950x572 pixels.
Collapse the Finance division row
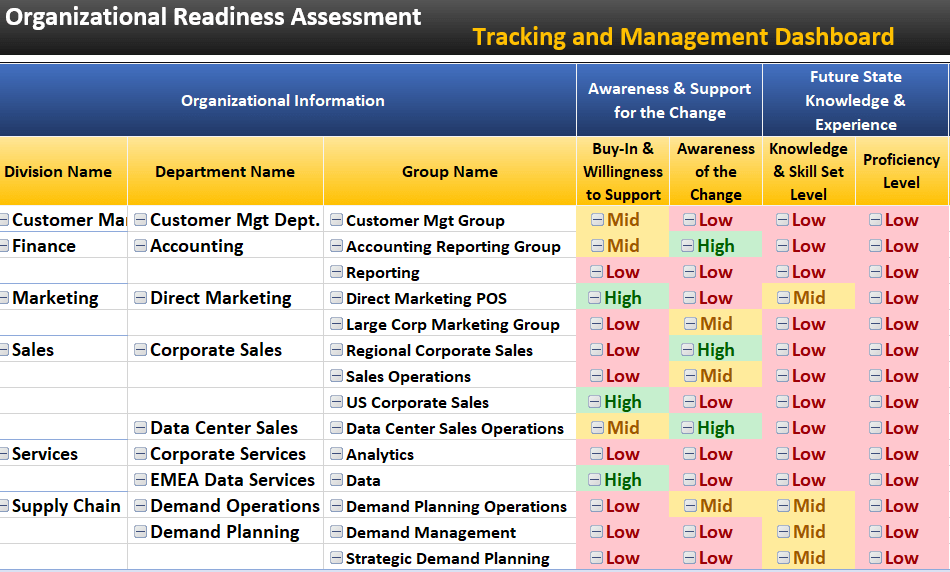3,245
